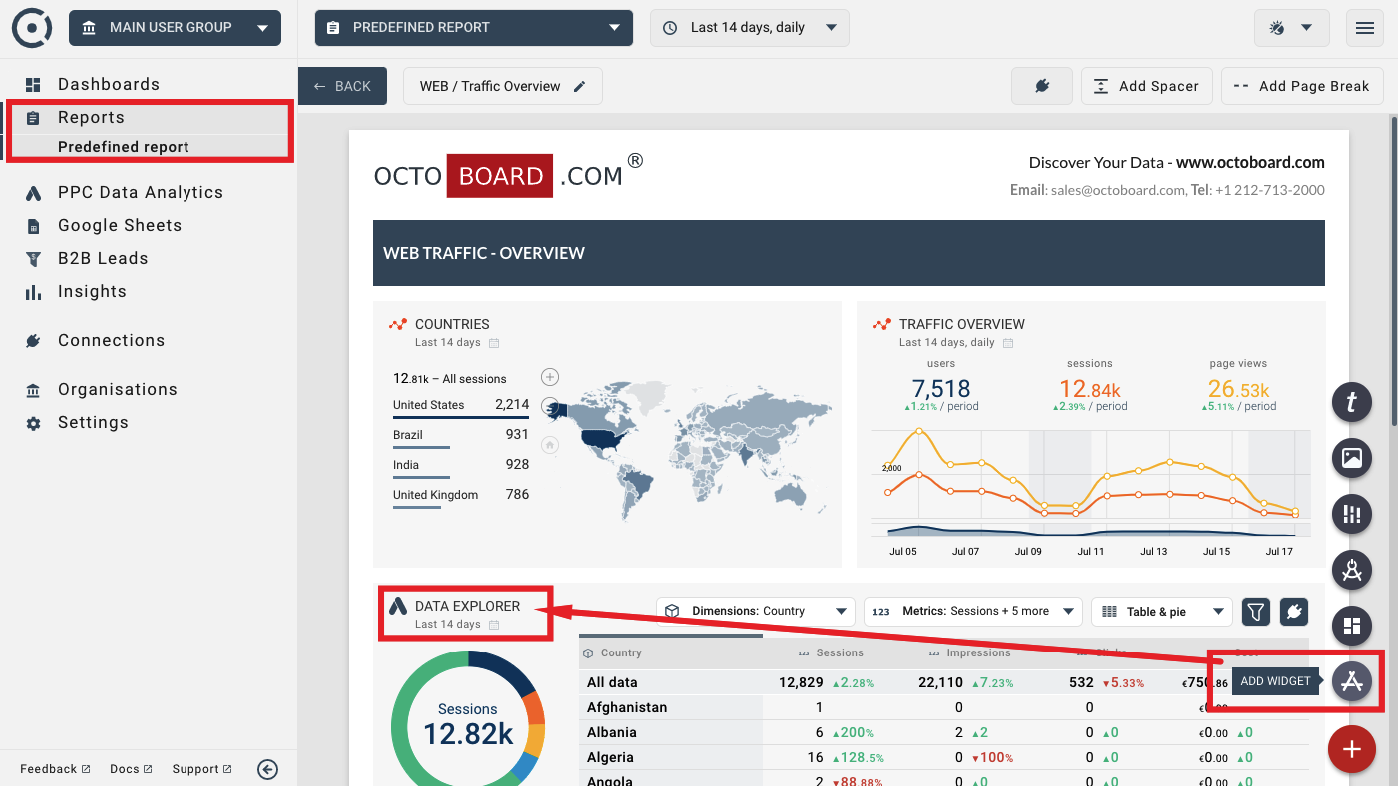Open Google Sheets section

pyautogui.click(x=120, y=225)
